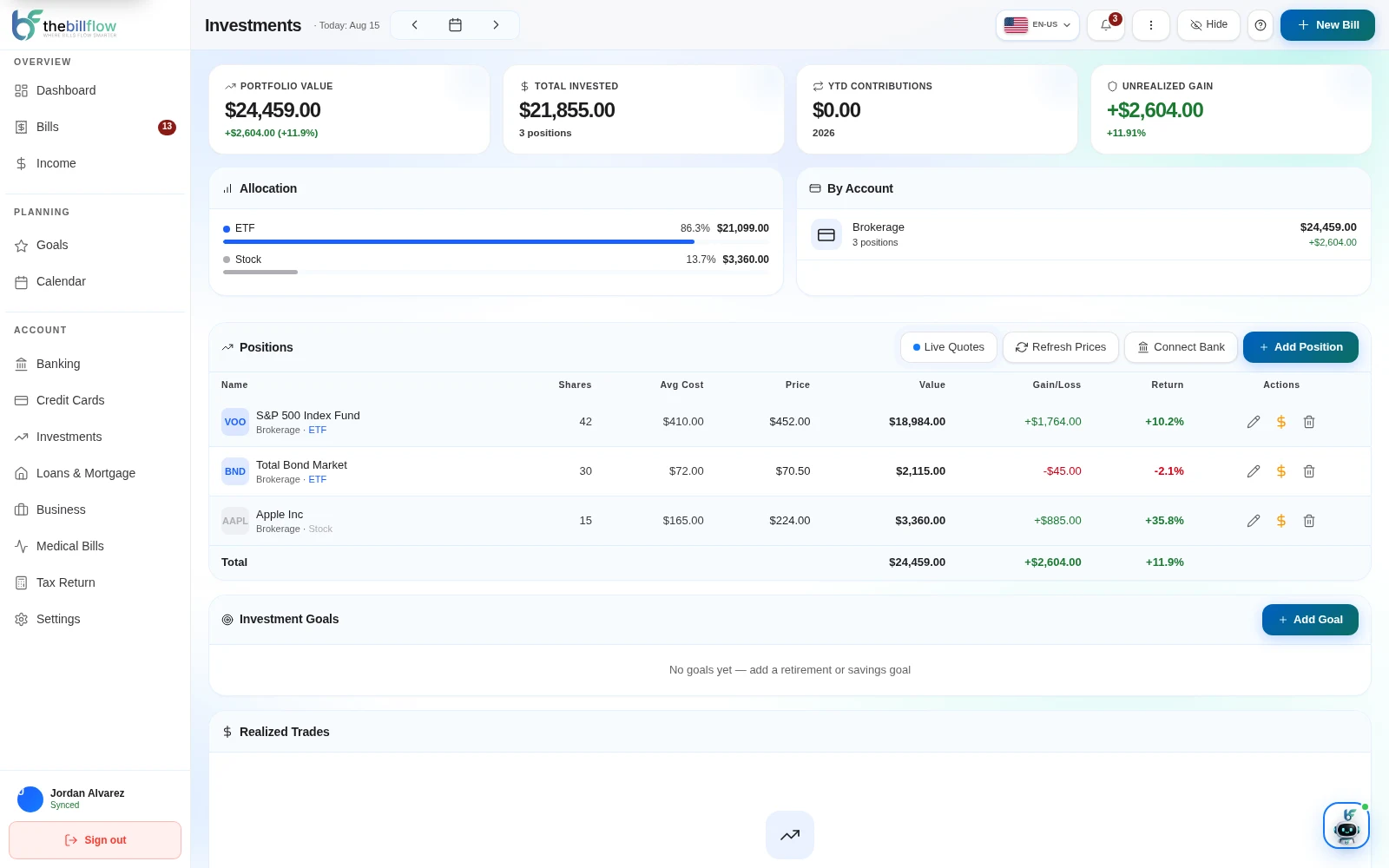Open Medical Bills in sidebar
Image resolution: width=1389 pixels, height=868 pixels.
95,546
